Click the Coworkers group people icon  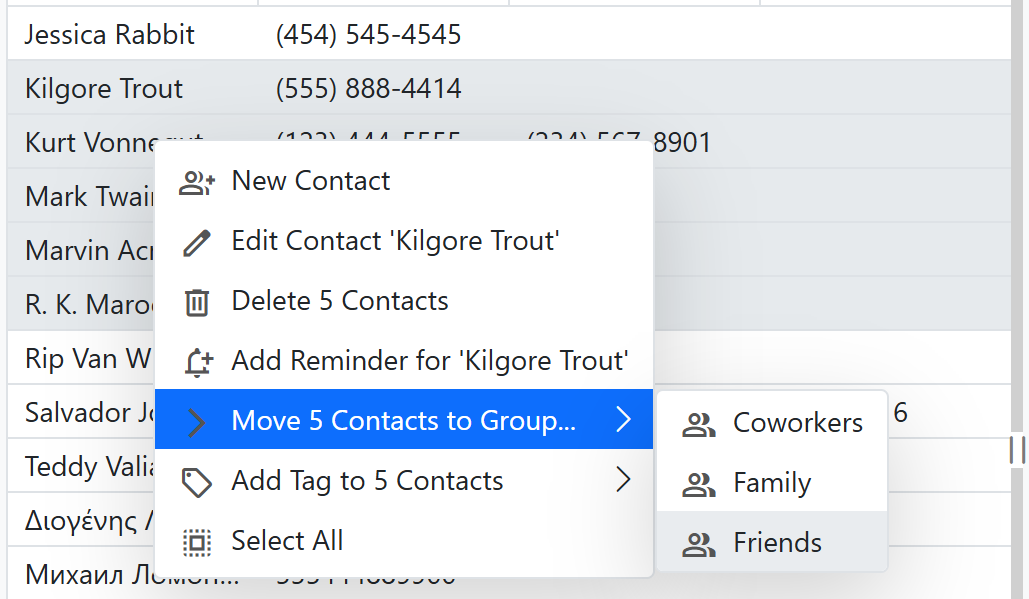pos(698,424)
